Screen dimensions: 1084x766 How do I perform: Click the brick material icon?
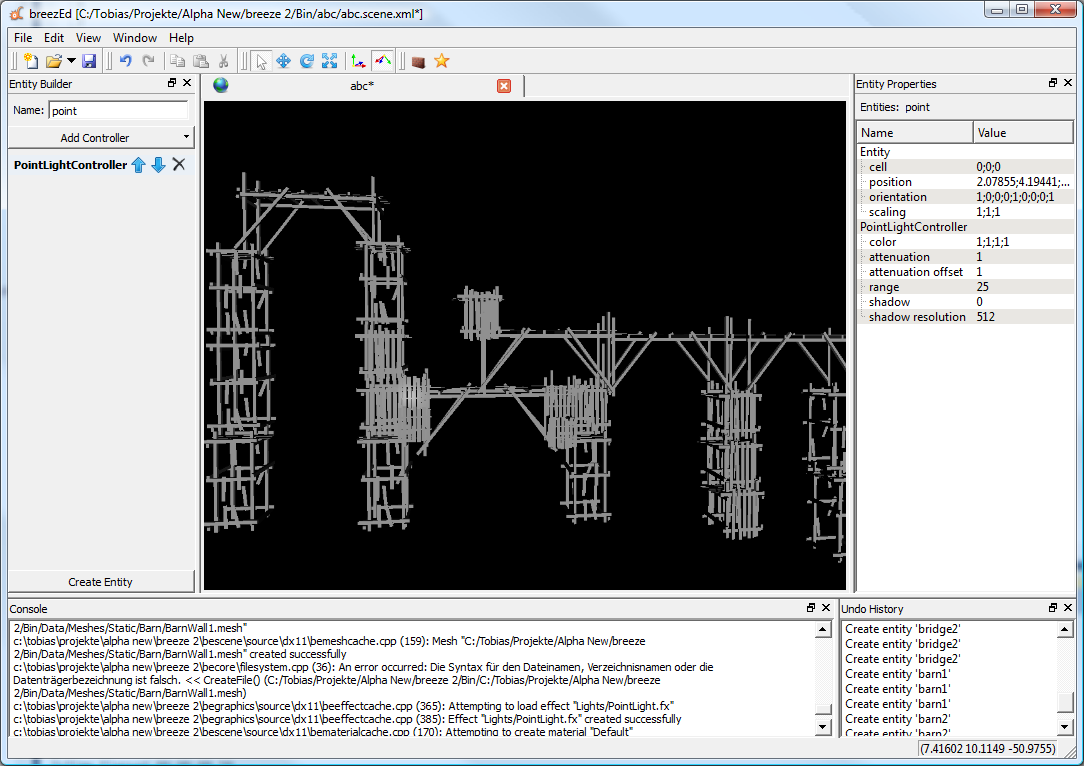(x=418, y=62)
